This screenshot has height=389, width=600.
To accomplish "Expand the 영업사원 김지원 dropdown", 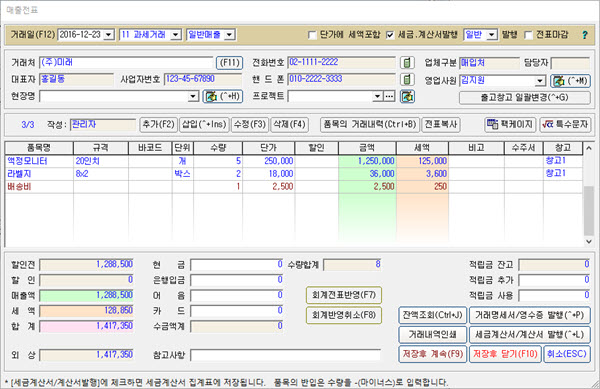I will click(x=540, y=81).
